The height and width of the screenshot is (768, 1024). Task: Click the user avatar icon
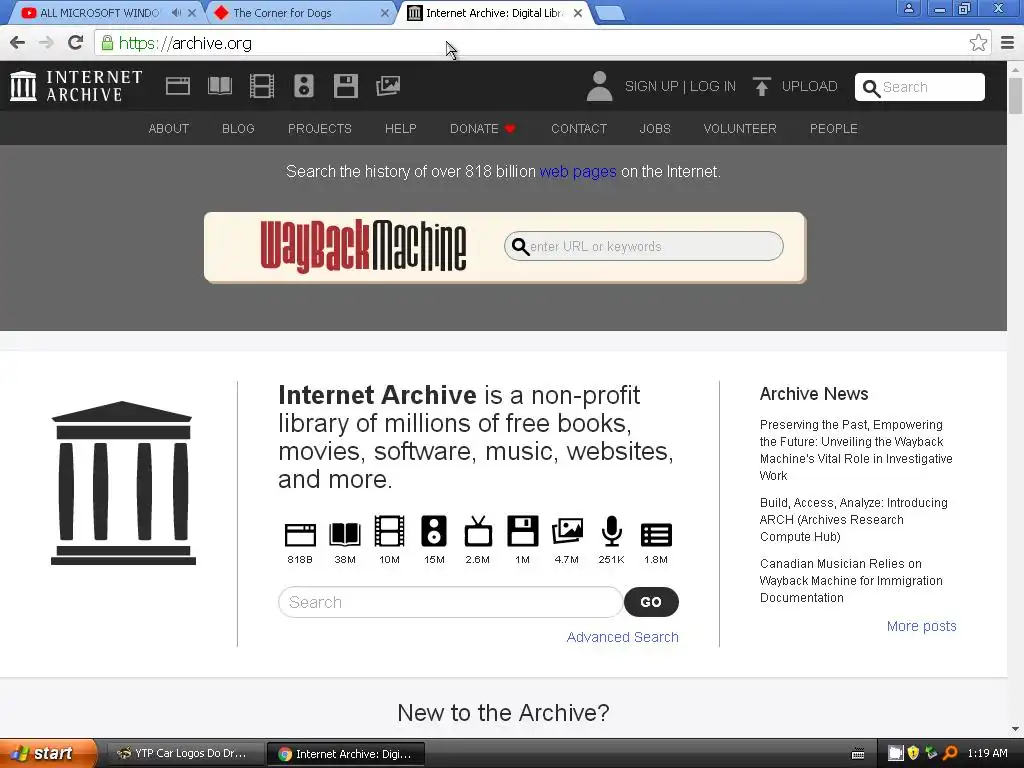click(x=599, y=86)
